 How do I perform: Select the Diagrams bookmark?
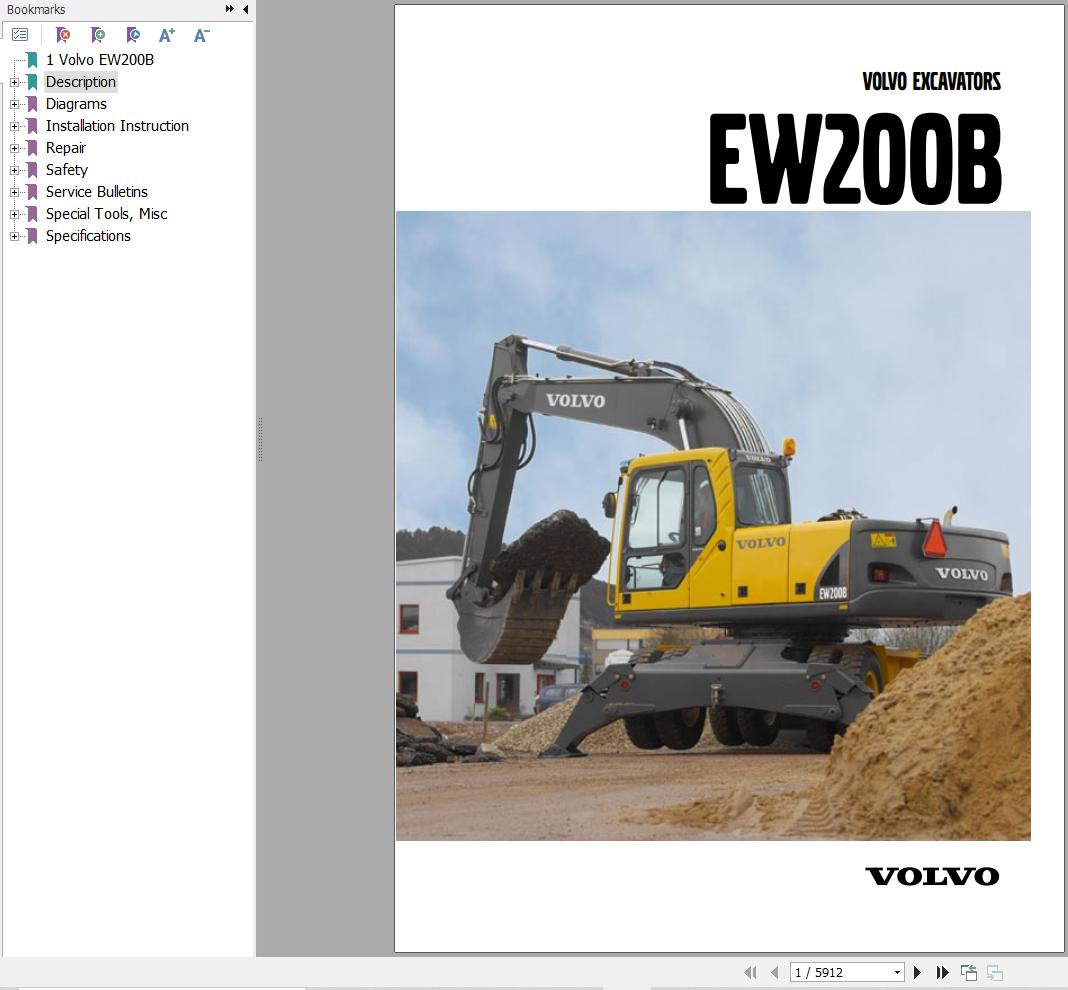point(76,104)
